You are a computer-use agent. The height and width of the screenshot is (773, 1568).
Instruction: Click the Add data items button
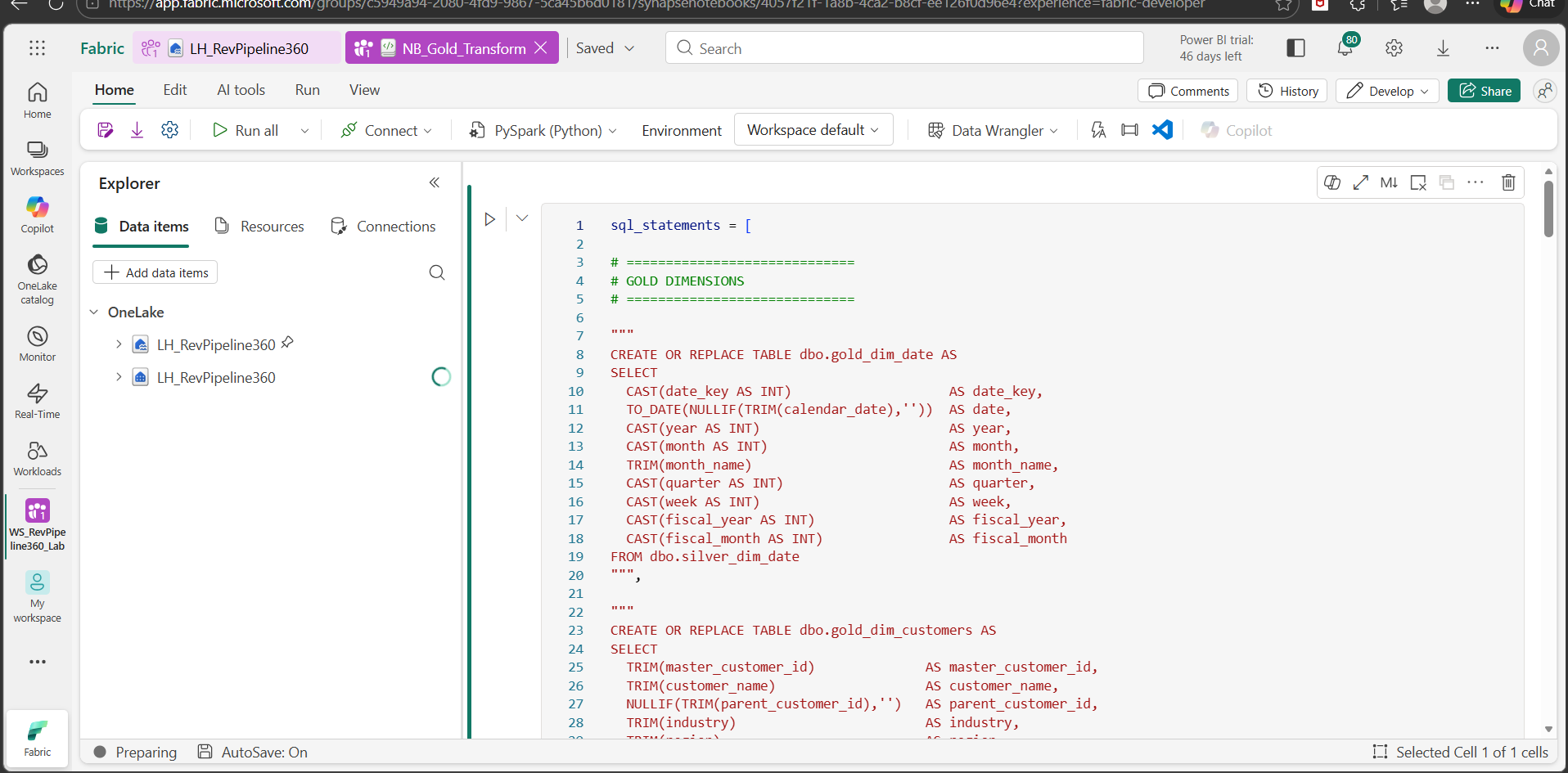[155, 272]
